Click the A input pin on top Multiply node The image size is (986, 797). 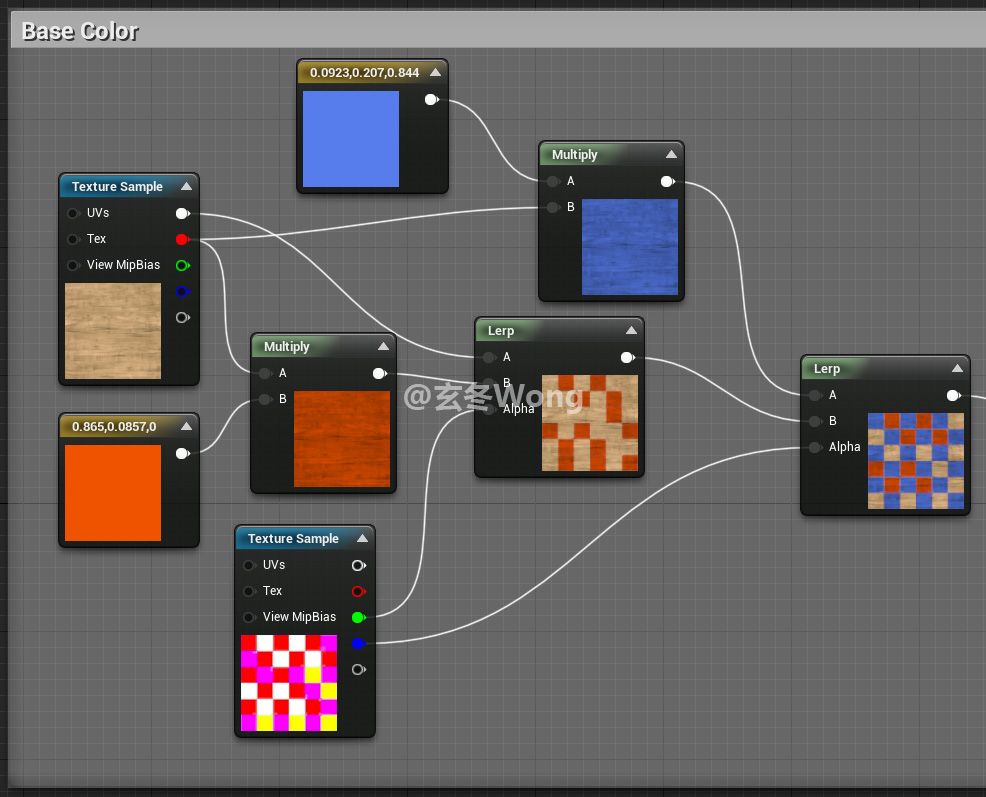(550, 181)
